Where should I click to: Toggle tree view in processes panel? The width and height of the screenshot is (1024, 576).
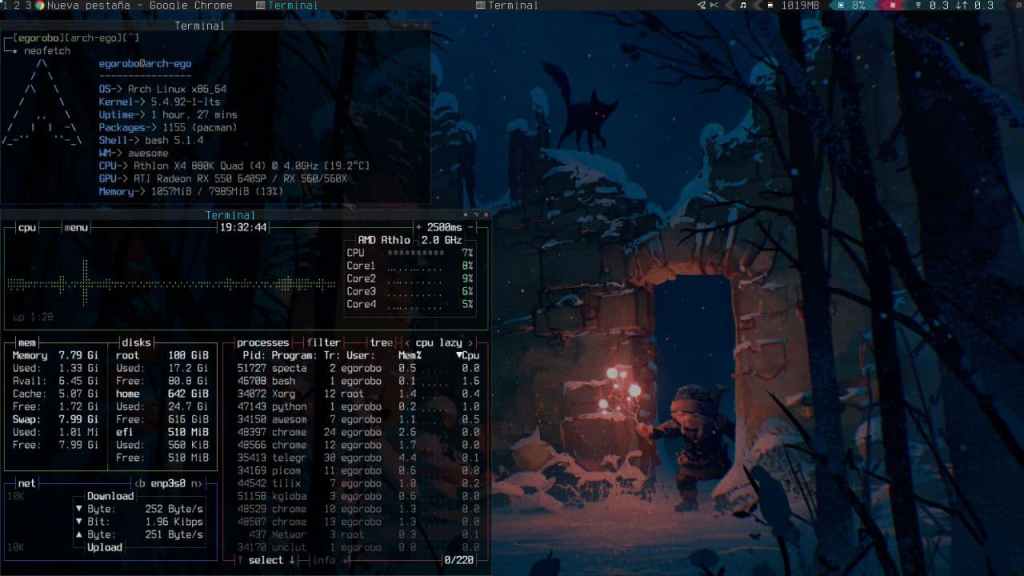point(381,342)
